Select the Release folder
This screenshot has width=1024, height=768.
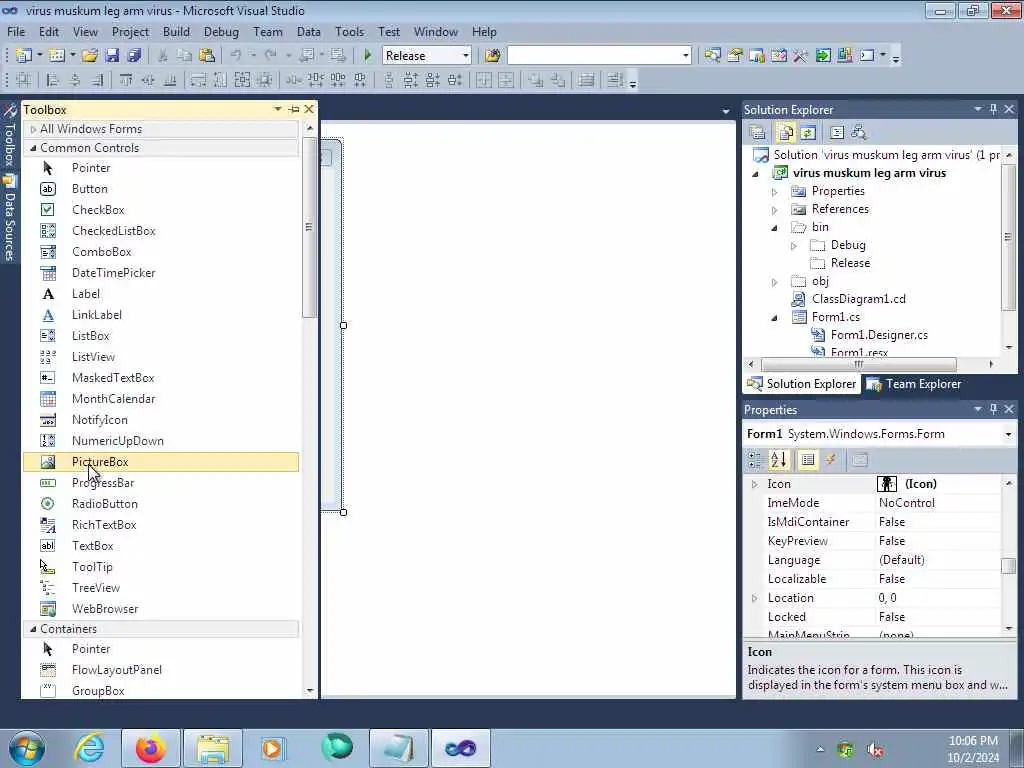click(850, 263)
